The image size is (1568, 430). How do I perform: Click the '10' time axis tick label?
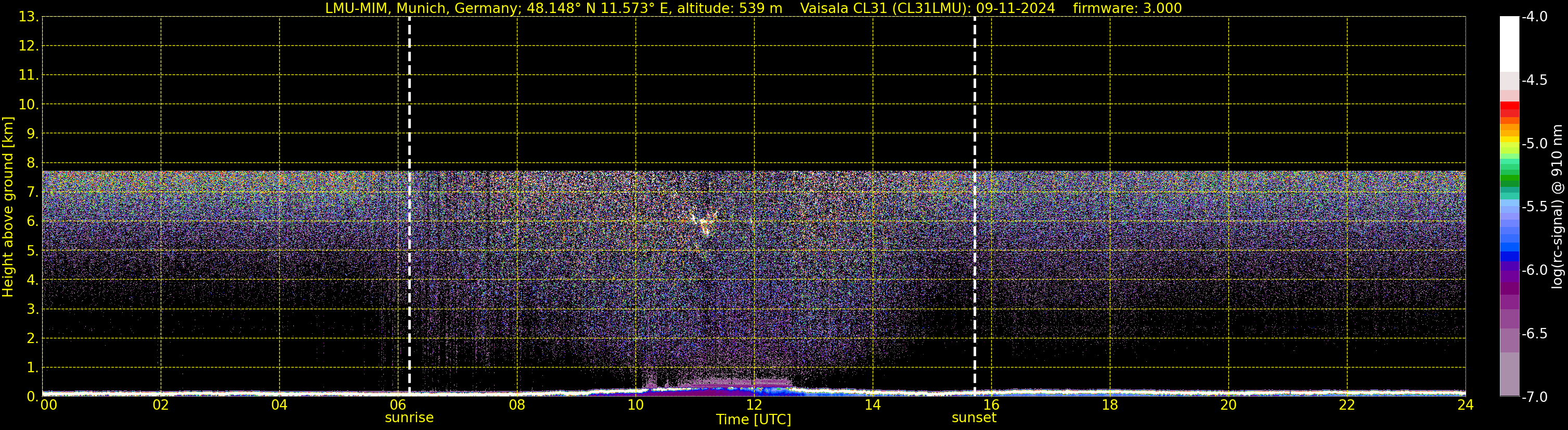[x=636, y=404]
